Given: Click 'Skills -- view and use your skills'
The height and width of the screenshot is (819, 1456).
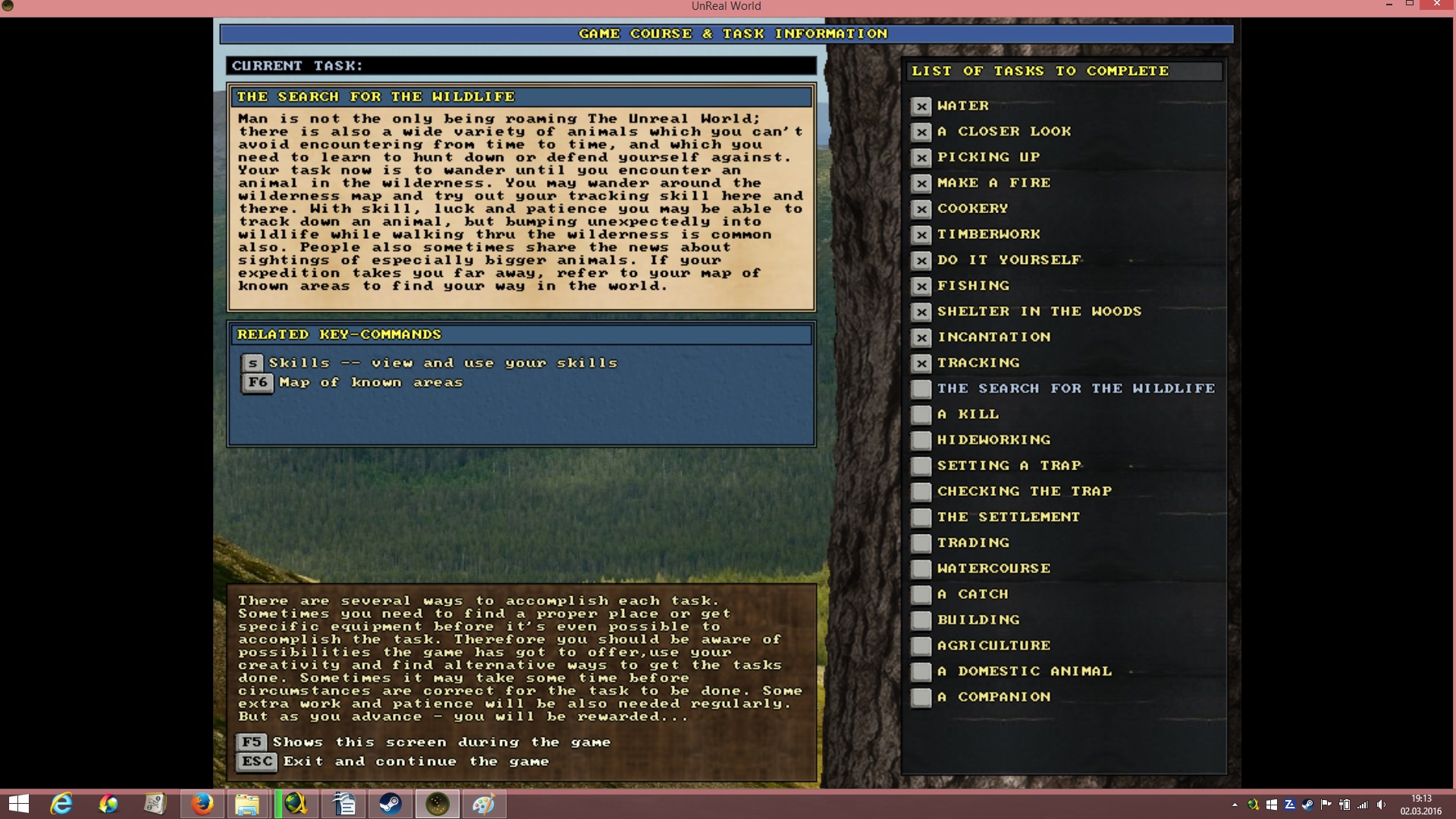Looking at the screenshot, I should (x=444, y=363).
